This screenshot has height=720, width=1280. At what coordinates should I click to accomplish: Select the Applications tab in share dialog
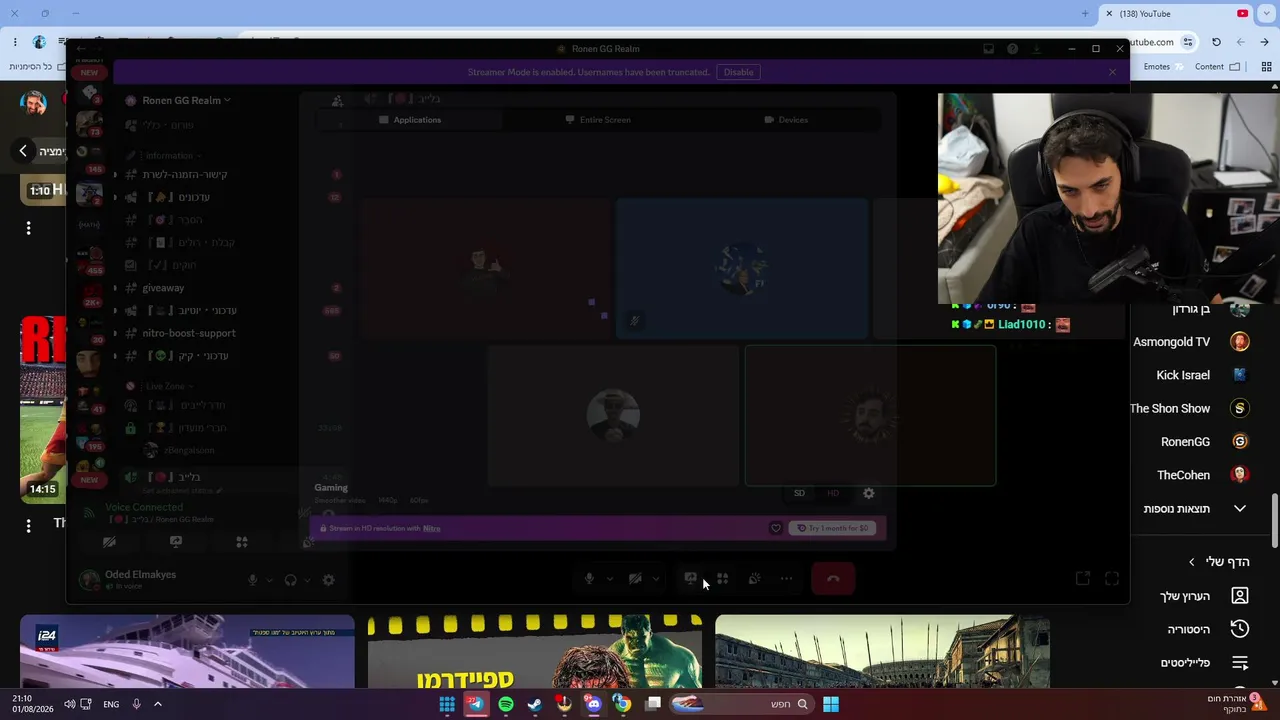pyautogui.click(x=410, y=120)
